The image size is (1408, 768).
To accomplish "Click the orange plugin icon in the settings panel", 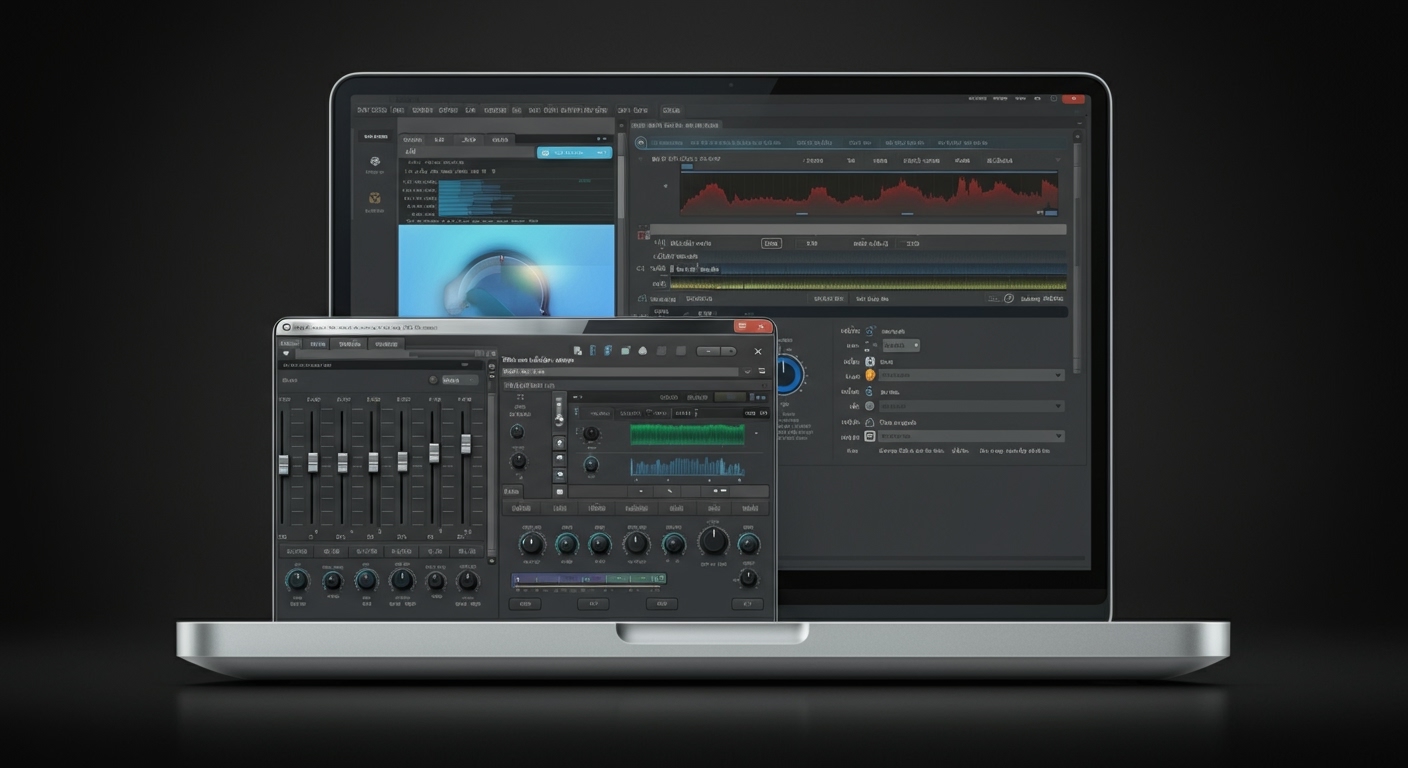I will click(x=870, y=375).
